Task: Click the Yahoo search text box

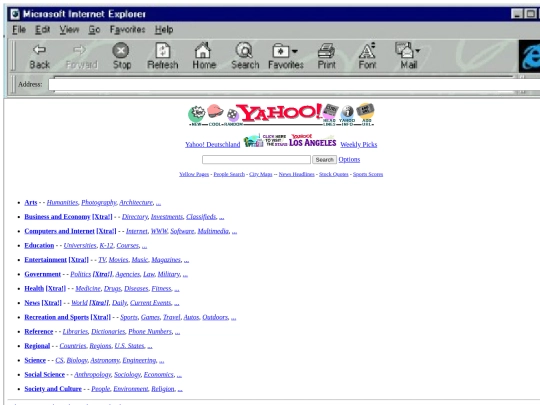Action: (x=256, y=159)
